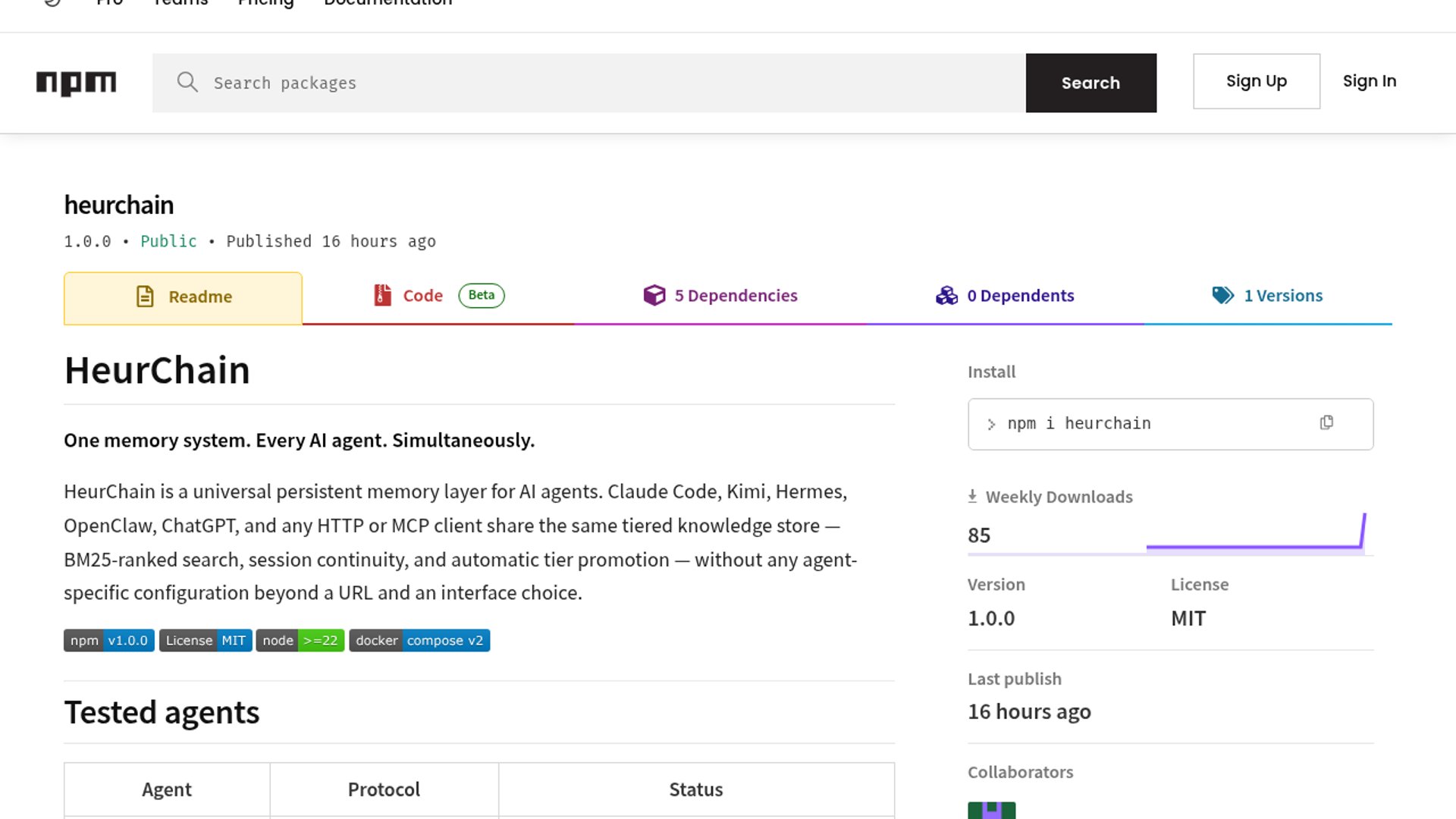Click the Dependents cubes icon

click(x=946, y=295)
